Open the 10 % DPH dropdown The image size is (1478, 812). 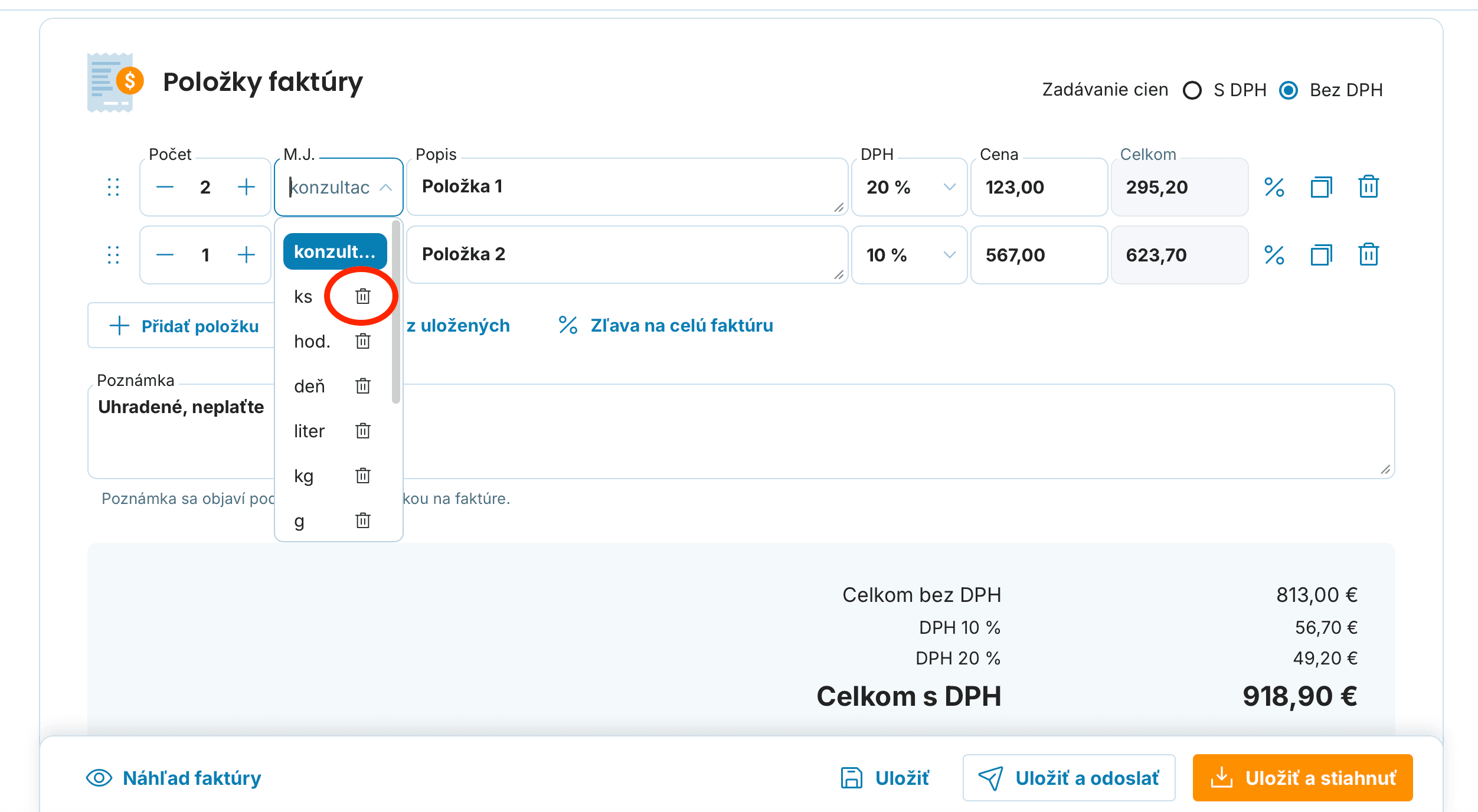909,255
